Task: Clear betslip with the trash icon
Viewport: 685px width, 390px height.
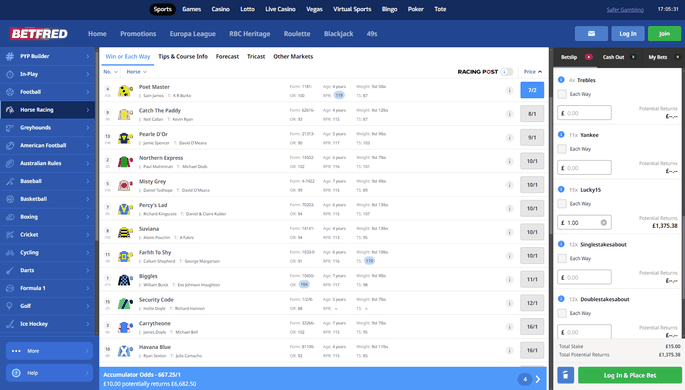Action: click(x=565, y=375)
